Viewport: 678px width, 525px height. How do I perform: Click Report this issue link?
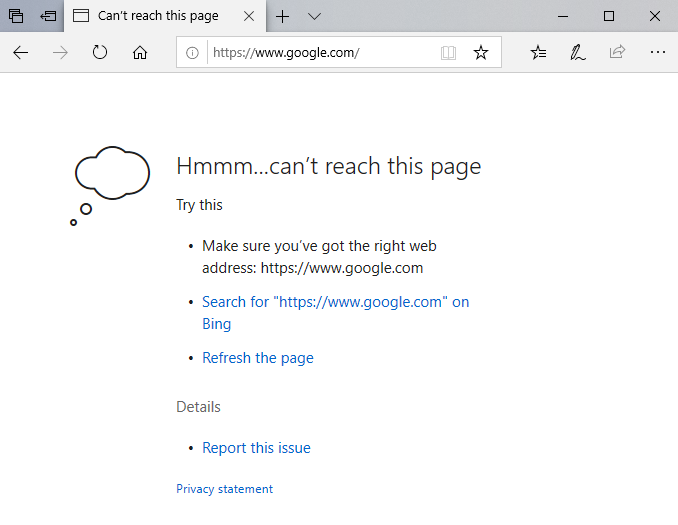click(256, 448)
